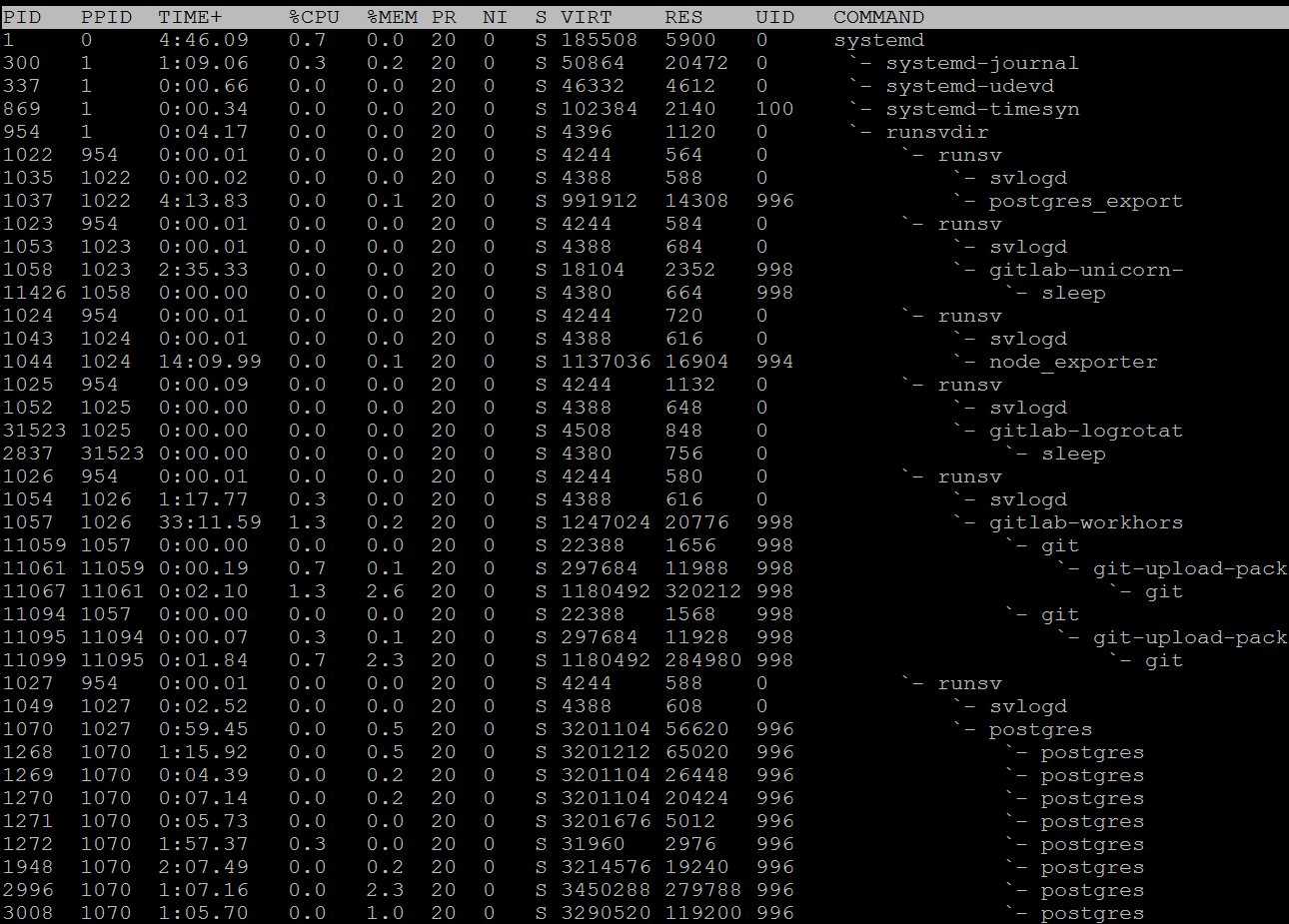Click the systemd-timesyn process entry

(981, 109)
